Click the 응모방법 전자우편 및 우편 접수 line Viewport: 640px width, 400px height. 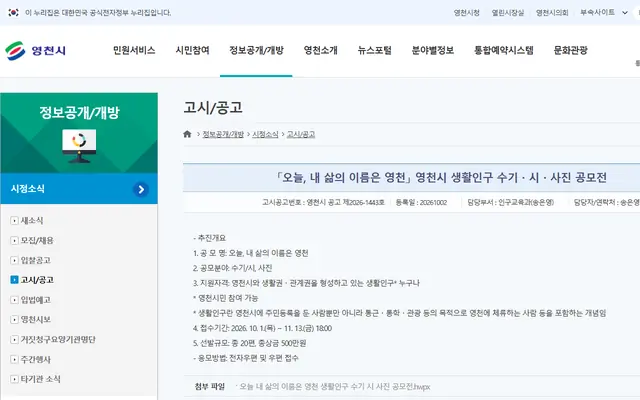coord(246,358)
